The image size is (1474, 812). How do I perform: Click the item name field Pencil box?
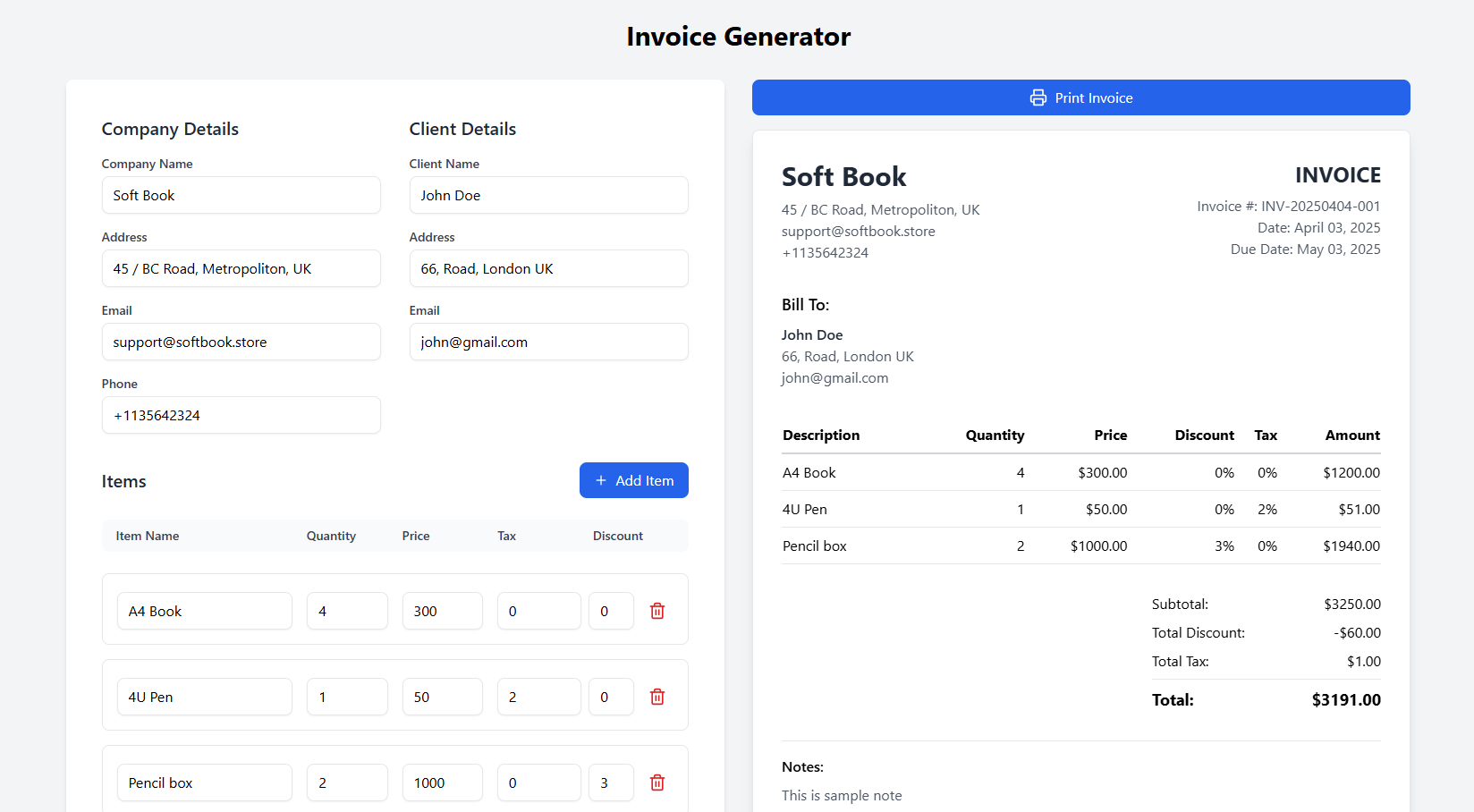(x=204, y=782)
